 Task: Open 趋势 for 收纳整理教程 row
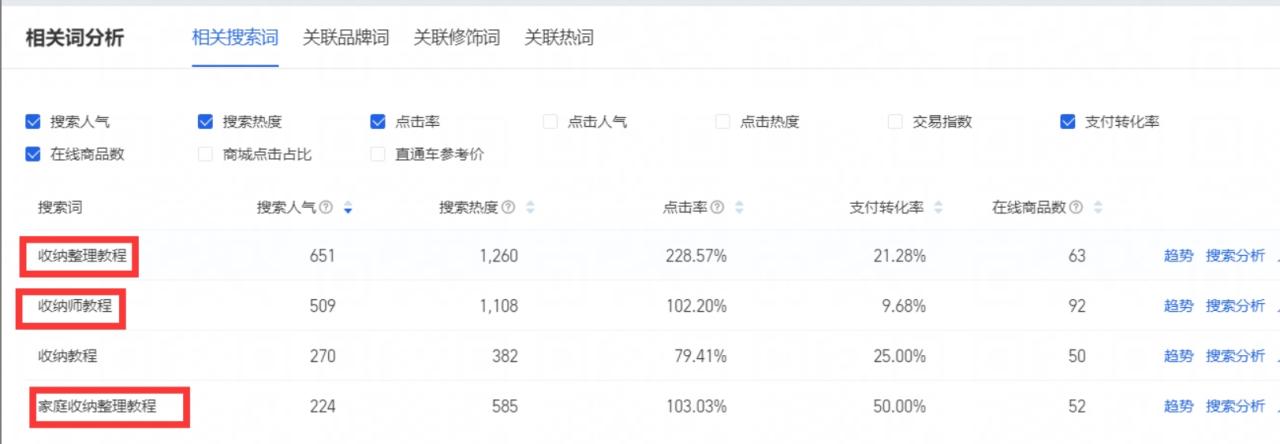tap(1179, 255)
